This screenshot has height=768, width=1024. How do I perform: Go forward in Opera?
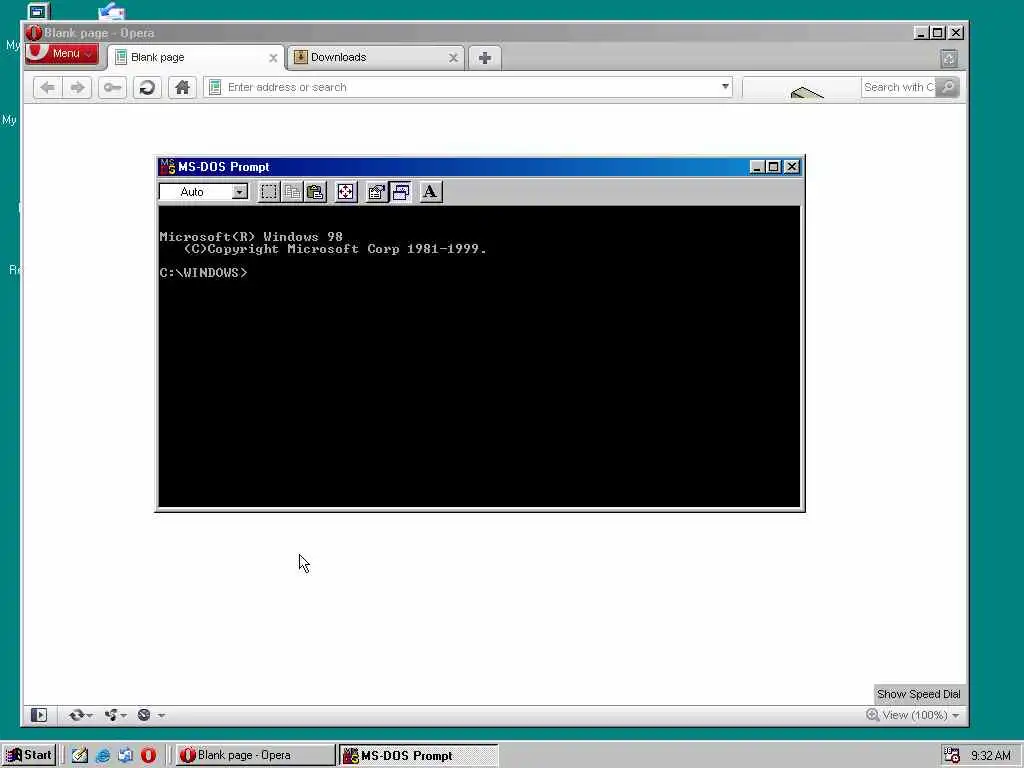pyautogui.click(x=78, y=88)
